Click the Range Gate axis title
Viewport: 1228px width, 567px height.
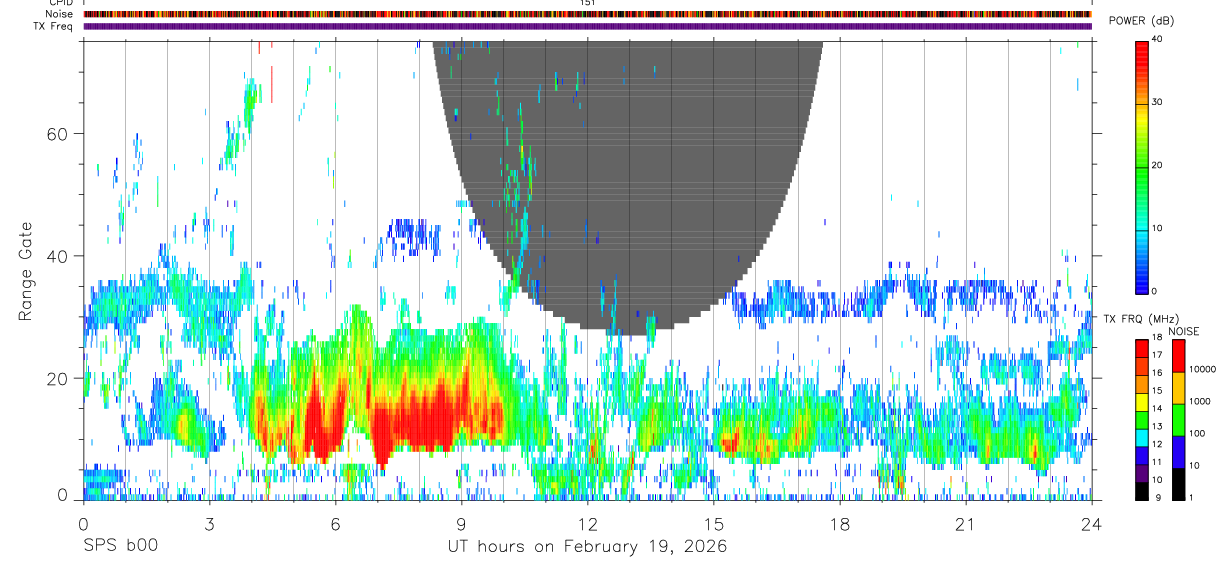click(x=25, y=271)
